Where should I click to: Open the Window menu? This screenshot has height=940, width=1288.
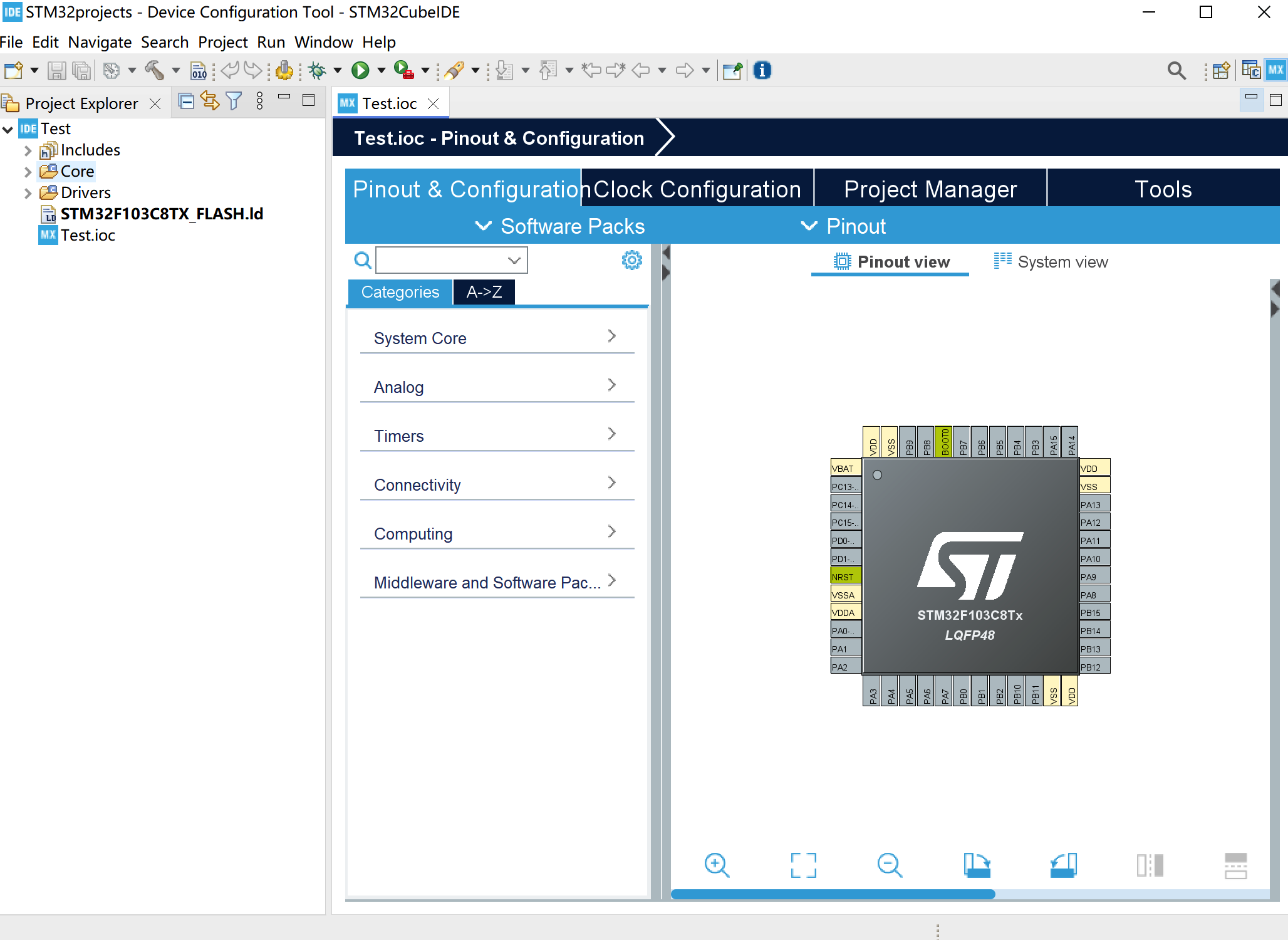pyautogui.click(x=323, y=42)
